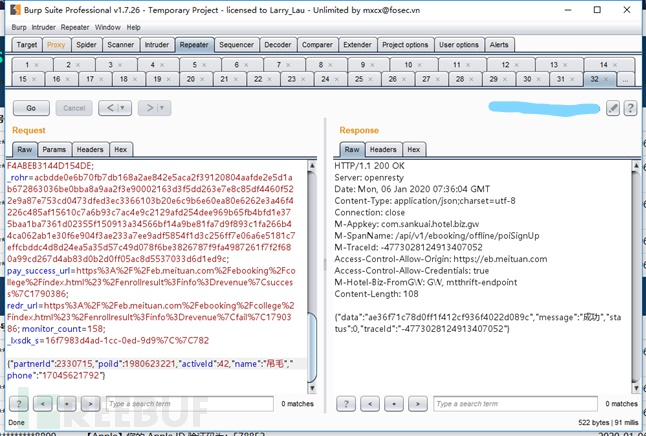Open the Intruder menu
Viewport: 646px width, 436px height.
[44, 28]
